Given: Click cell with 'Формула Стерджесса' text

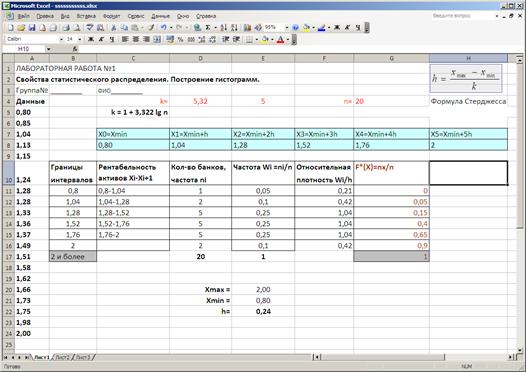Looking at the screenshot, I should [468, 101].
